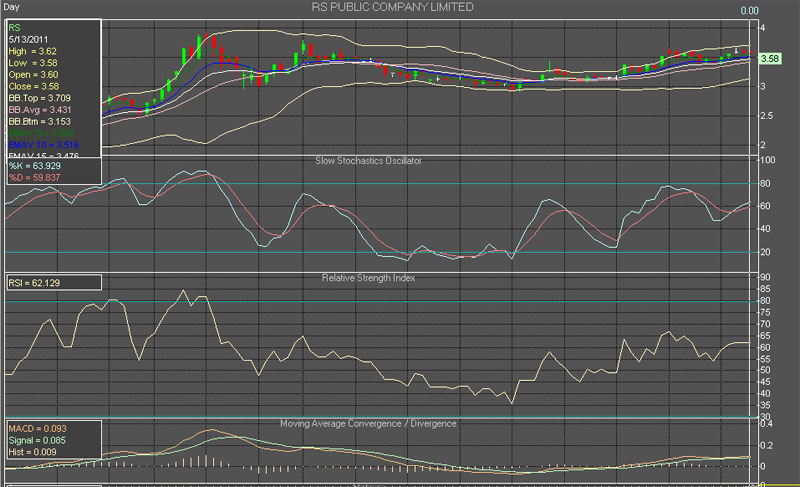The width and height of the screenshot is (800, 487).
Task: Click the Close = 3.58 value
Action: coord(34,86)
